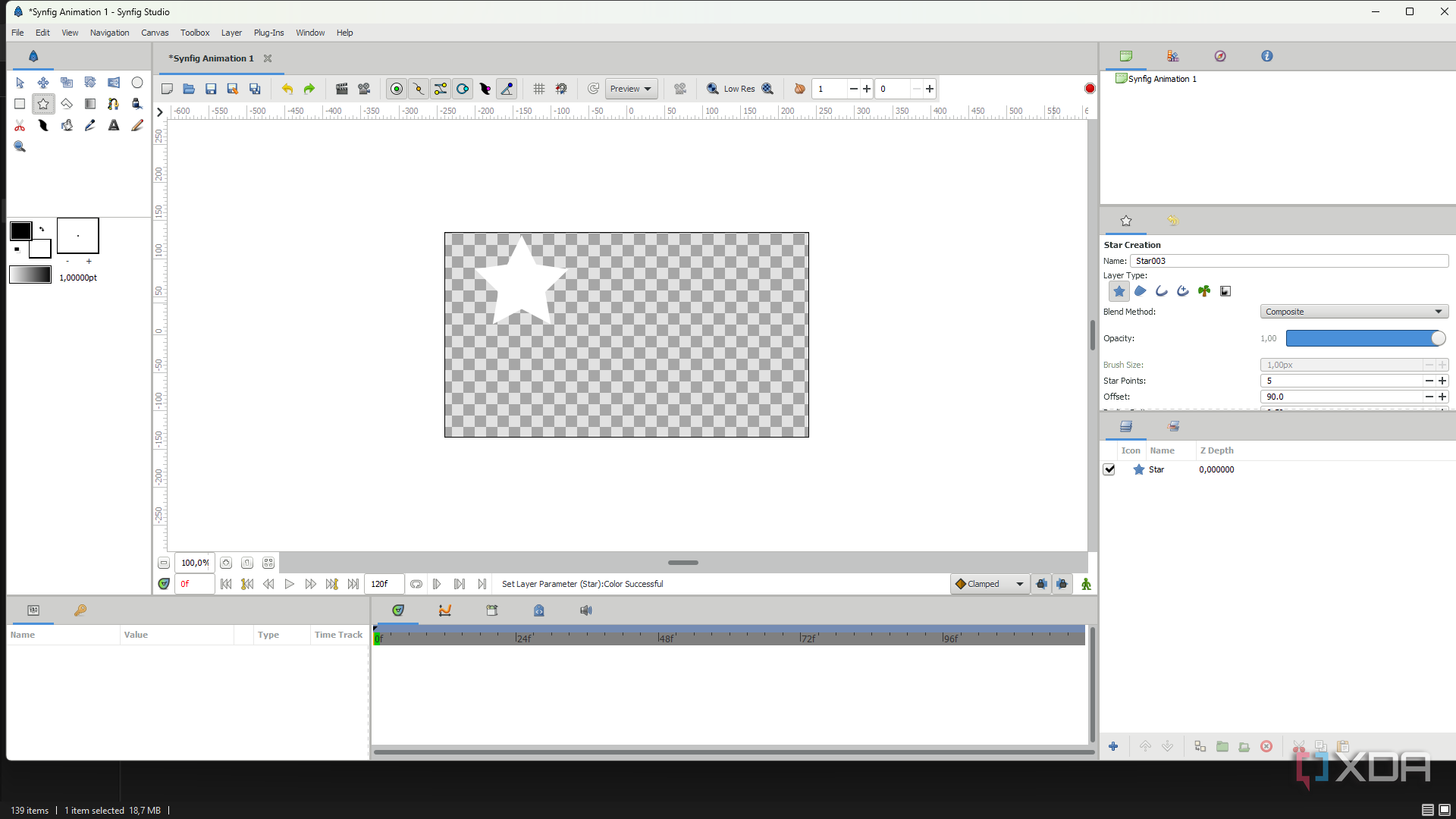Select the Star layer row
The width and height of the screenshot is (1456, 819).
1278,469
